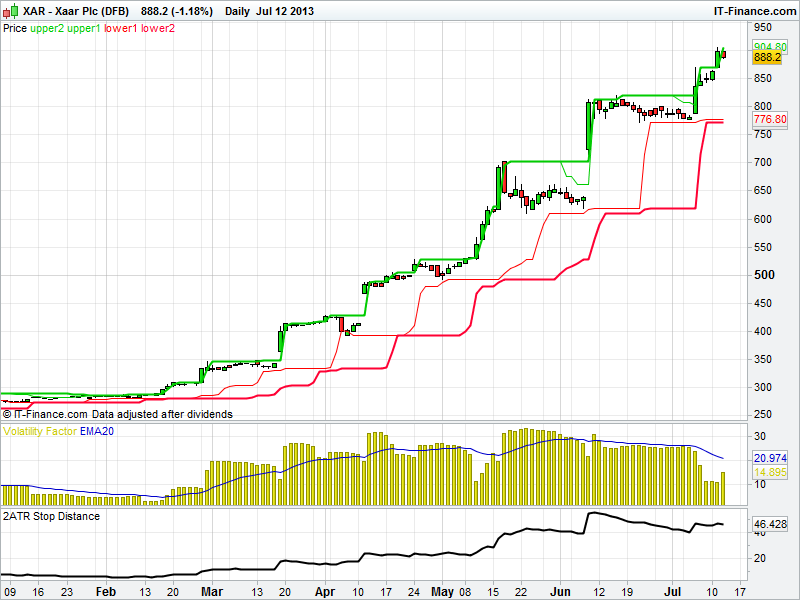Click the Daily timeframe label
The width and height of the screenshot is (800, 600).
pos(237,11)
